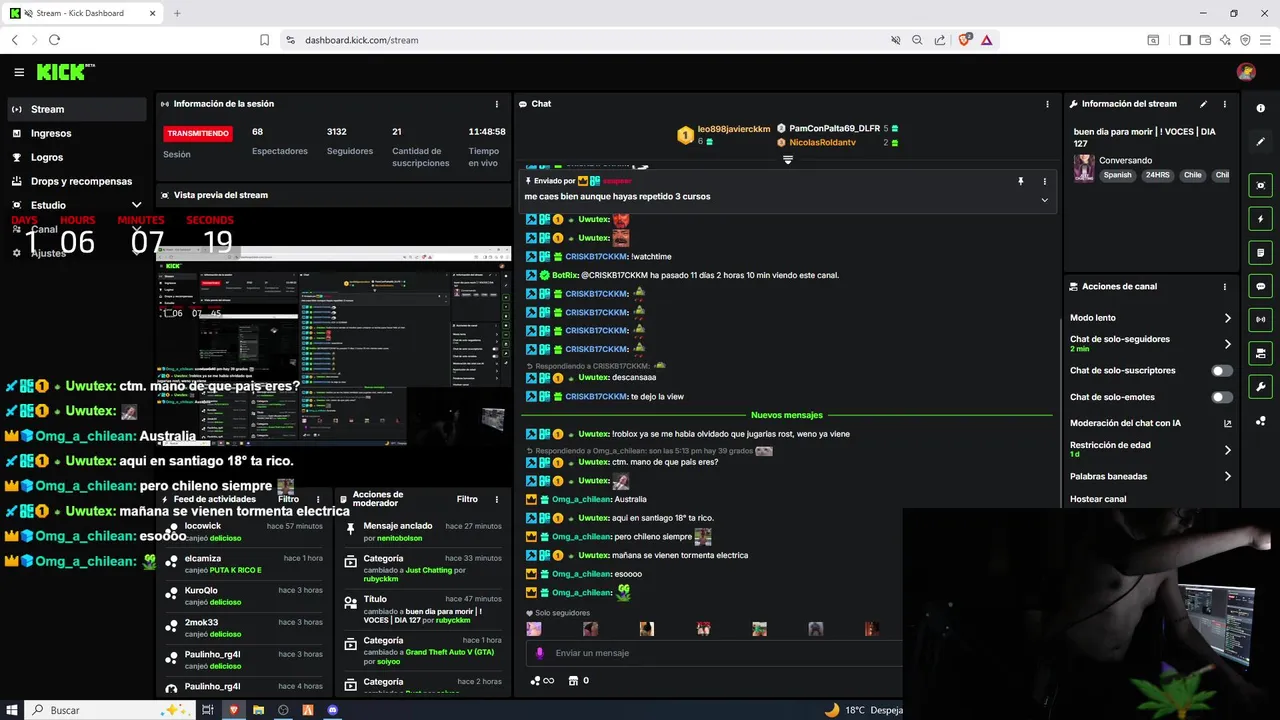Screen dimensions: 1280x720
Task: Select the Spanish stream tag
Action: pos(1117,175)
